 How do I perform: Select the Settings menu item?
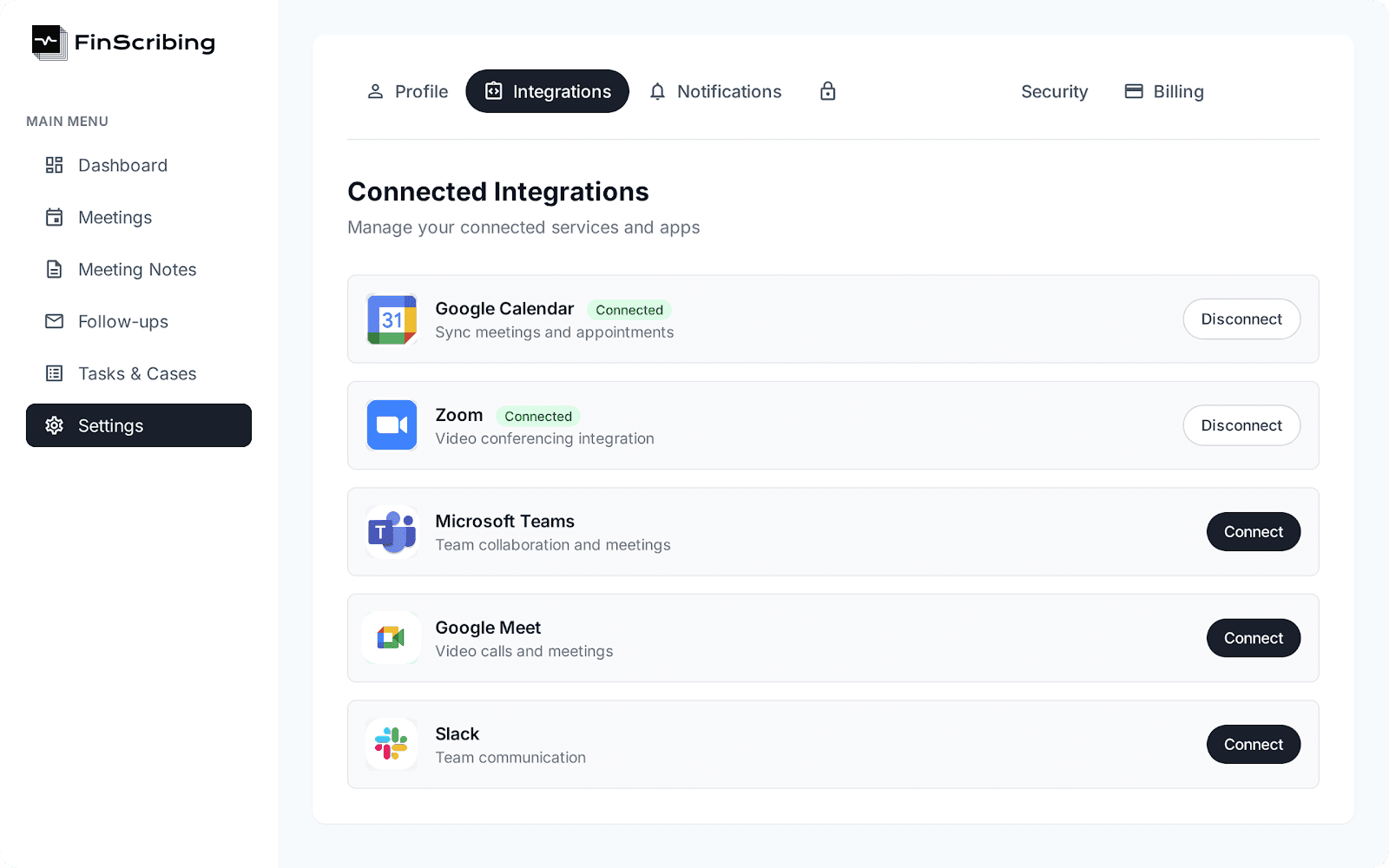point(139,425)
